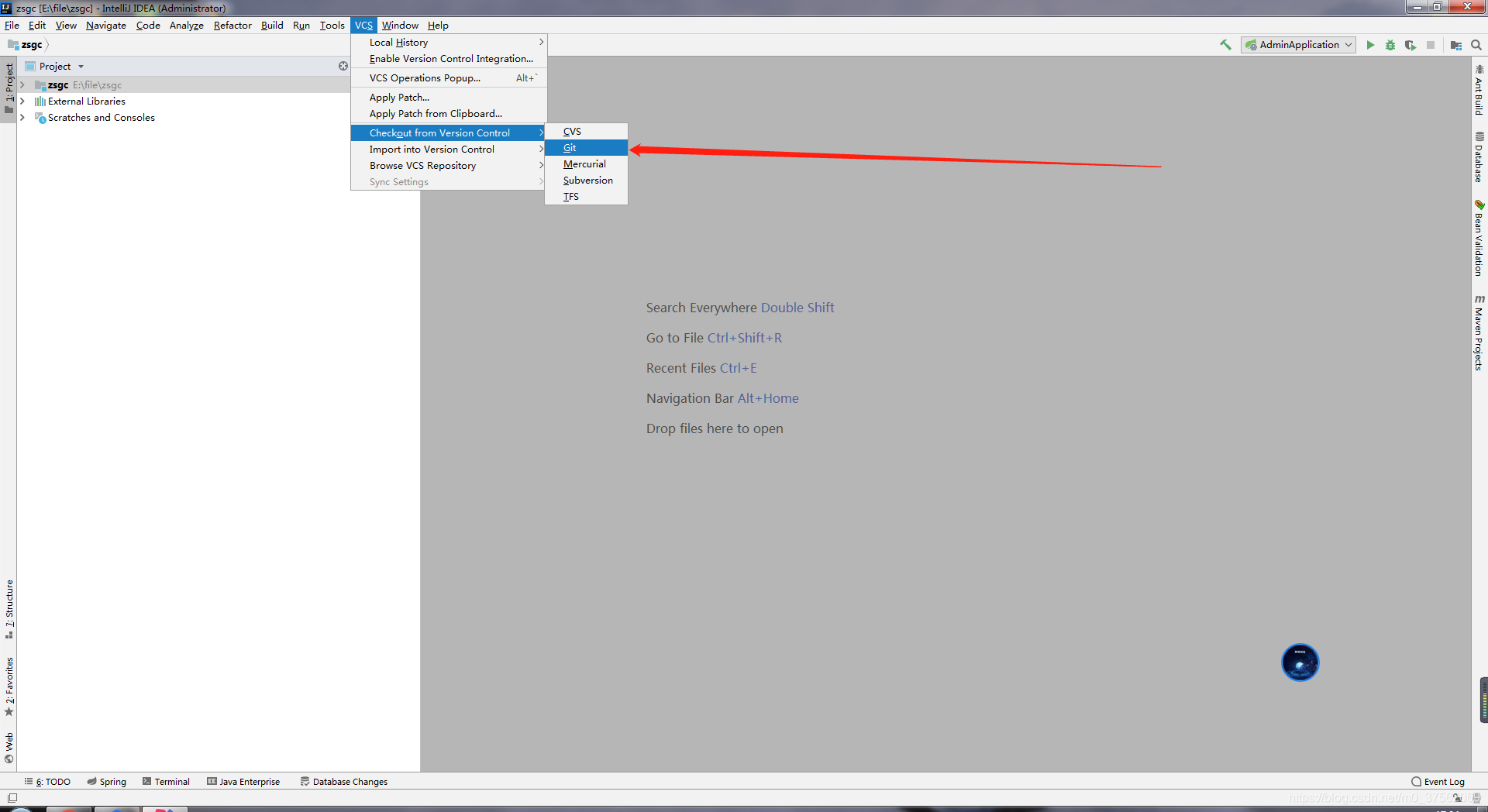Image resolution: width=1488 pixels, height=812 pixels.
Task: Open the Navigate menu
Action: 106,26
